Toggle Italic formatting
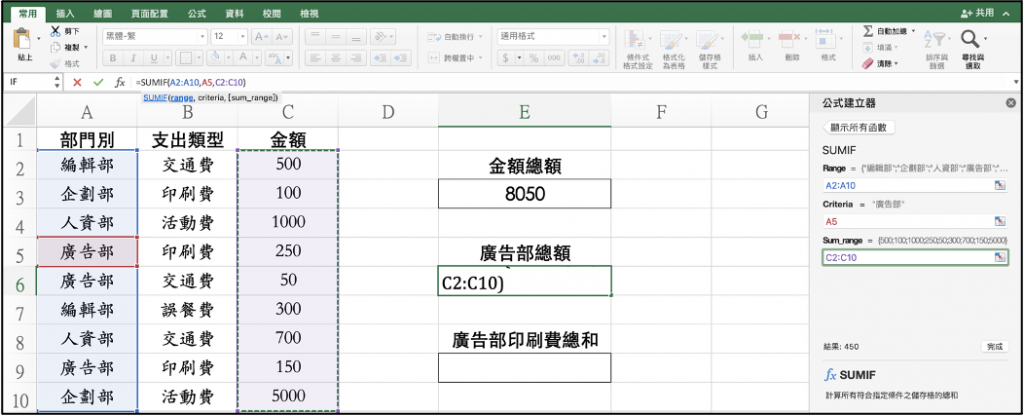 [x=133, y=58]
